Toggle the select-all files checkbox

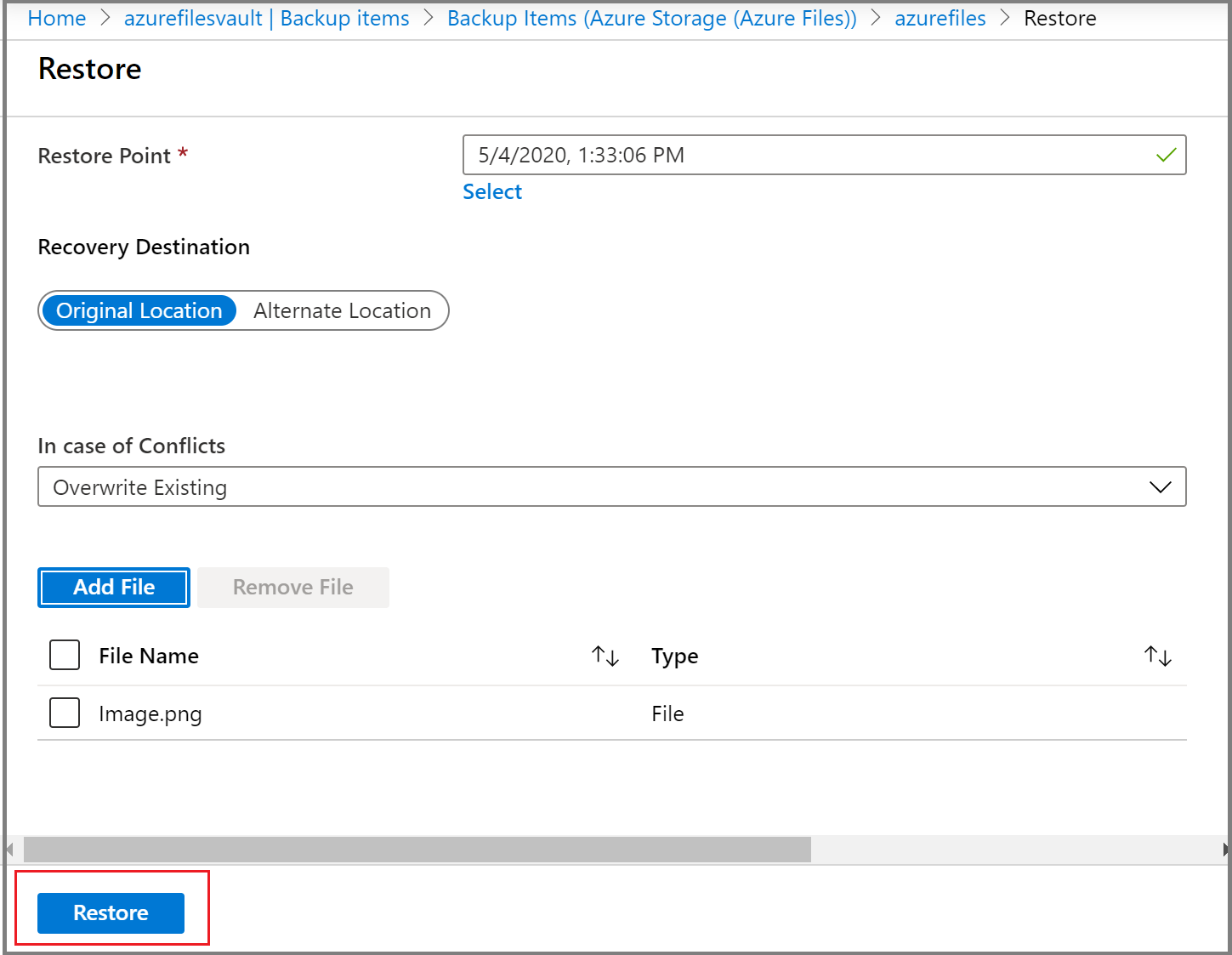click(64, 655)
